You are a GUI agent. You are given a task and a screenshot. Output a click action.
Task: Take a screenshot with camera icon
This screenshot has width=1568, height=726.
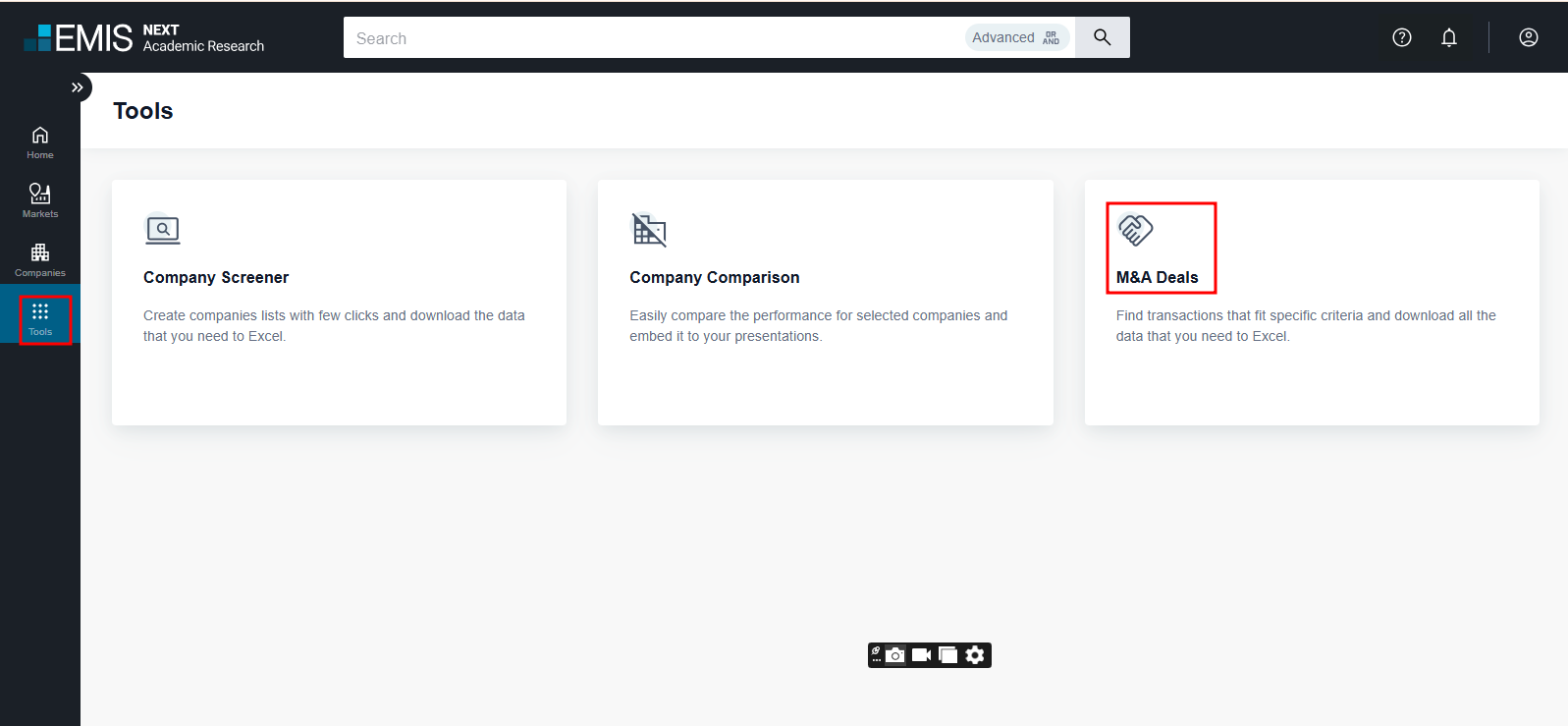point(895,655)
